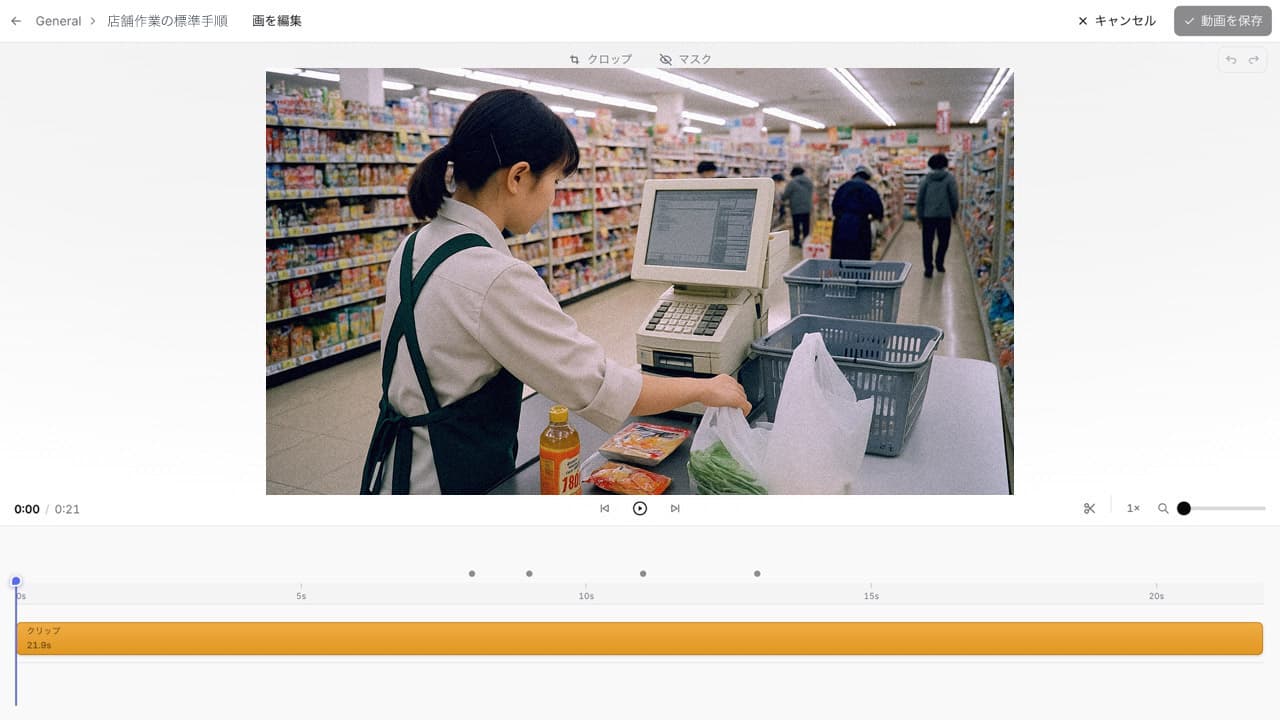Viewport: 1280px width, 720px height.
Task: Adjust the timeline zoom slider handle
Action: coord(1184,508)
